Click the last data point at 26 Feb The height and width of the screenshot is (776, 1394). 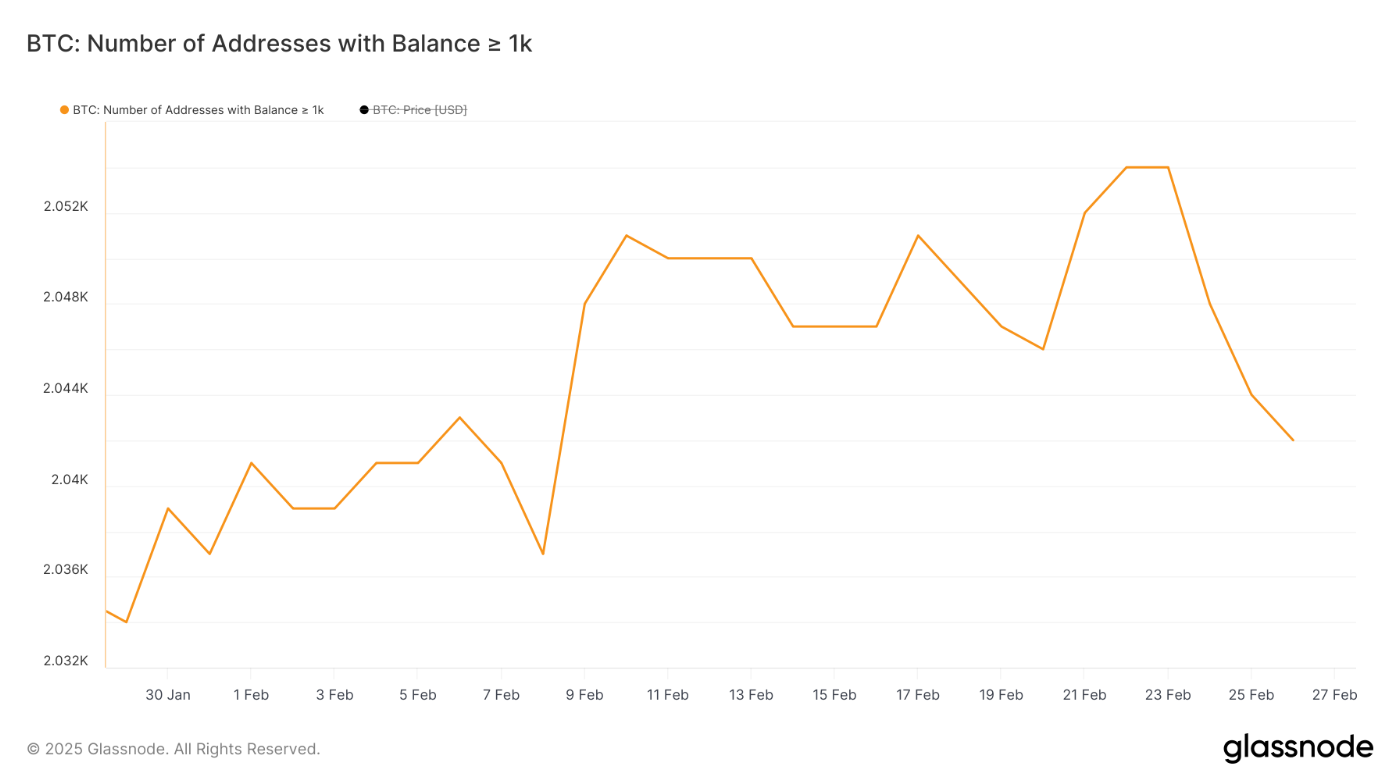(x=1293, y=440)
